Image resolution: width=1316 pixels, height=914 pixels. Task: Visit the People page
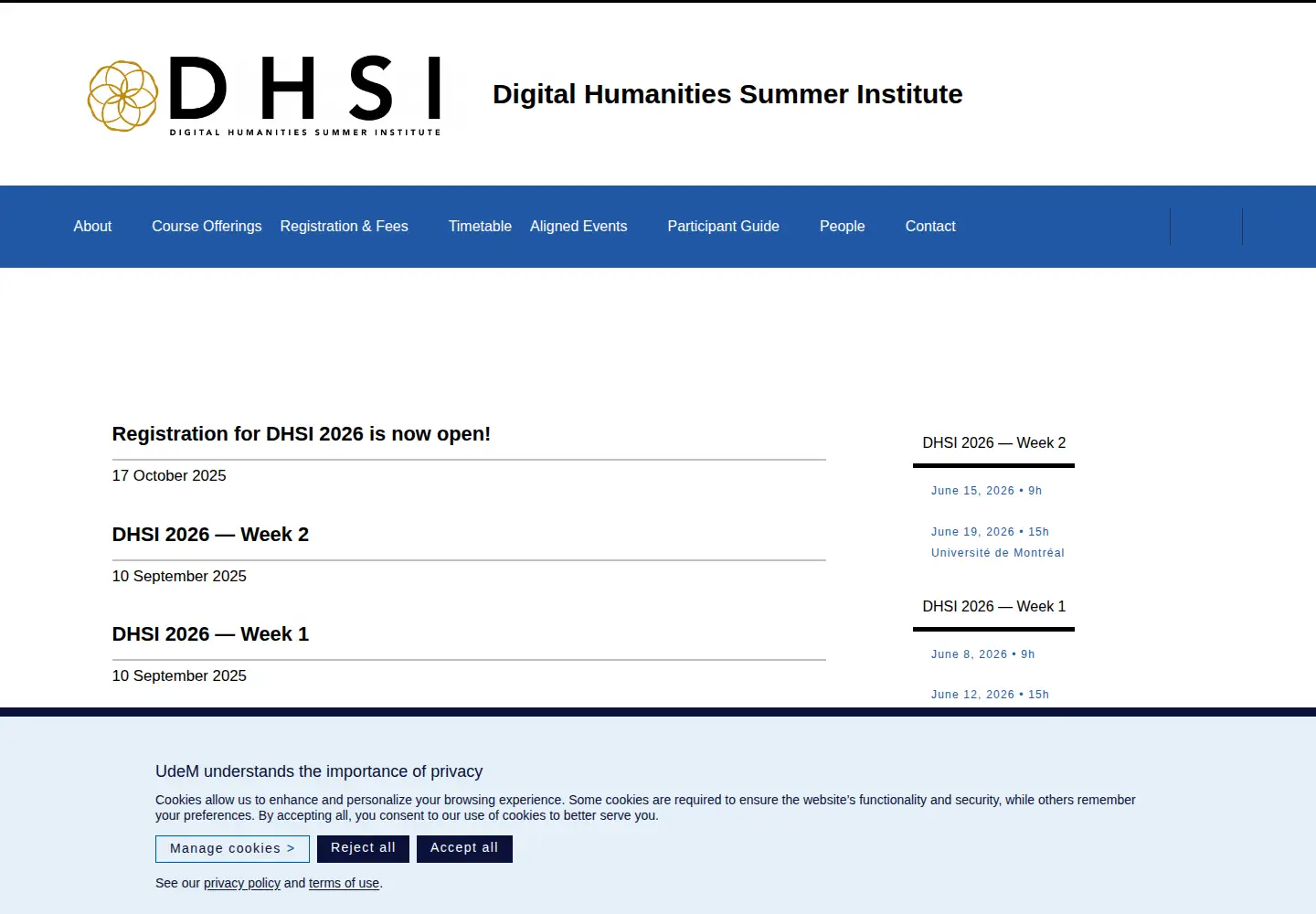842,227
